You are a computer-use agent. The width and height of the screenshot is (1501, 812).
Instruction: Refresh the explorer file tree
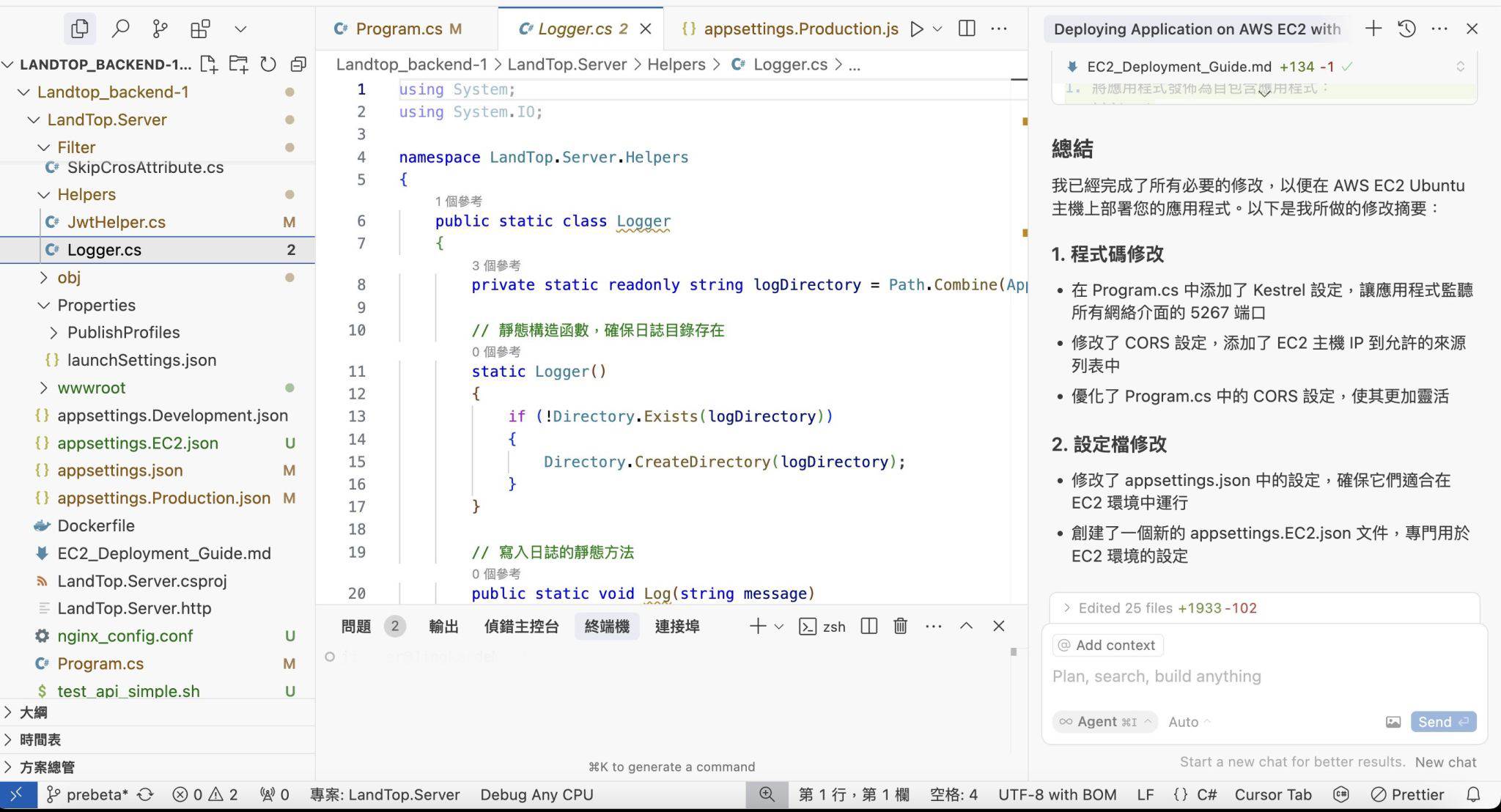point(268,64)
